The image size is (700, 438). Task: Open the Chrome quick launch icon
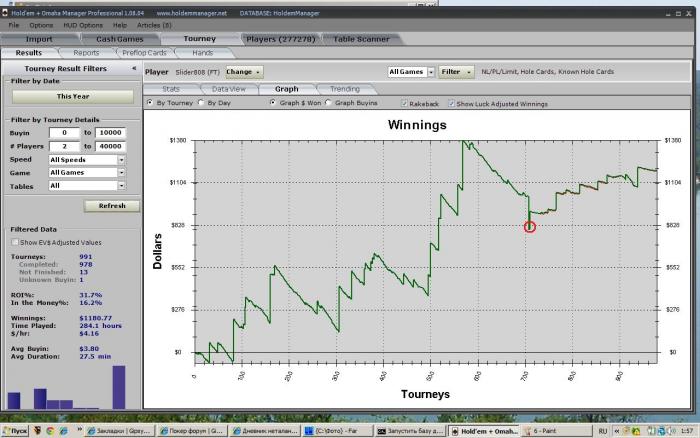(x=50, y=431)
